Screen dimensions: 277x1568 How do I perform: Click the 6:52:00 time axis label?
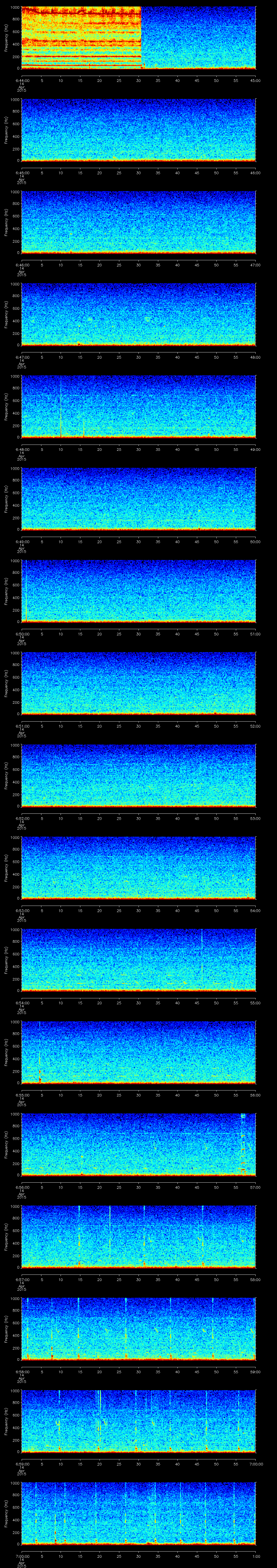point(22,819)
